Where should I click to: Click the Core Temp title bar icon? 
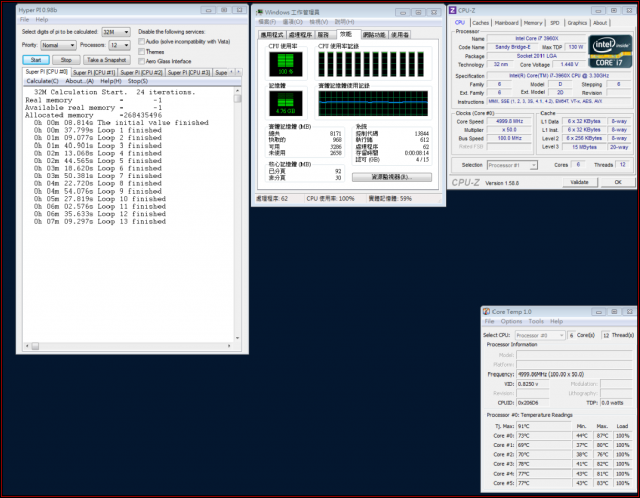click(x=487, y=311)
